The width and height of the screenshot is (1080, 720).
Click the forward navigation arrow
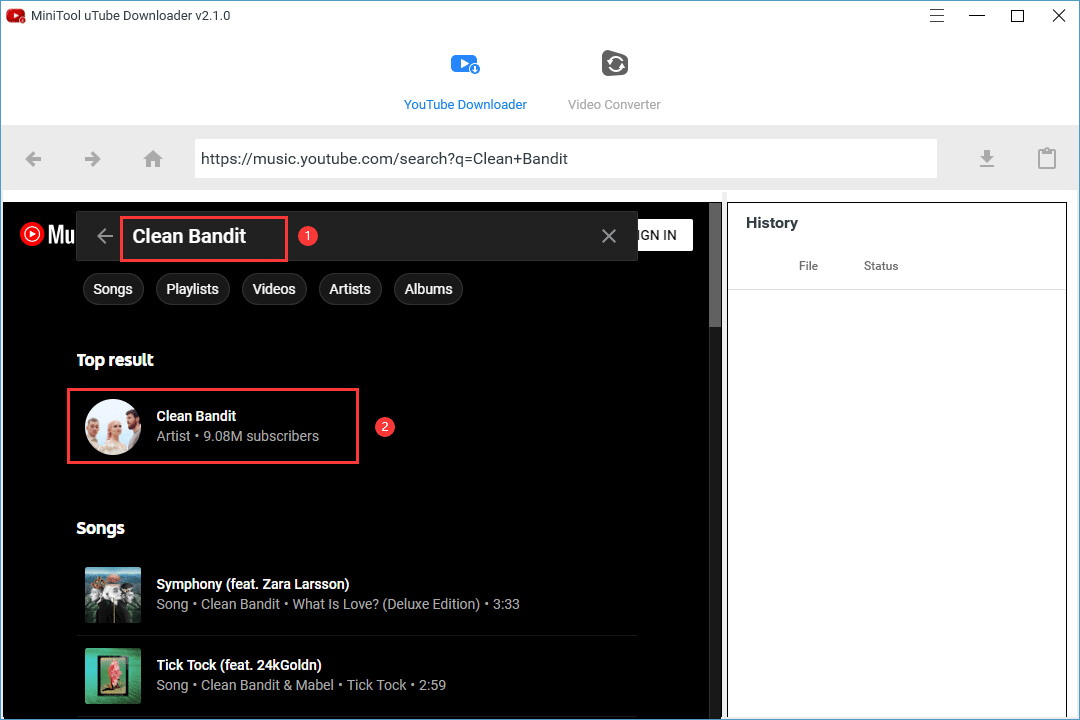click(x=92, y=158)
